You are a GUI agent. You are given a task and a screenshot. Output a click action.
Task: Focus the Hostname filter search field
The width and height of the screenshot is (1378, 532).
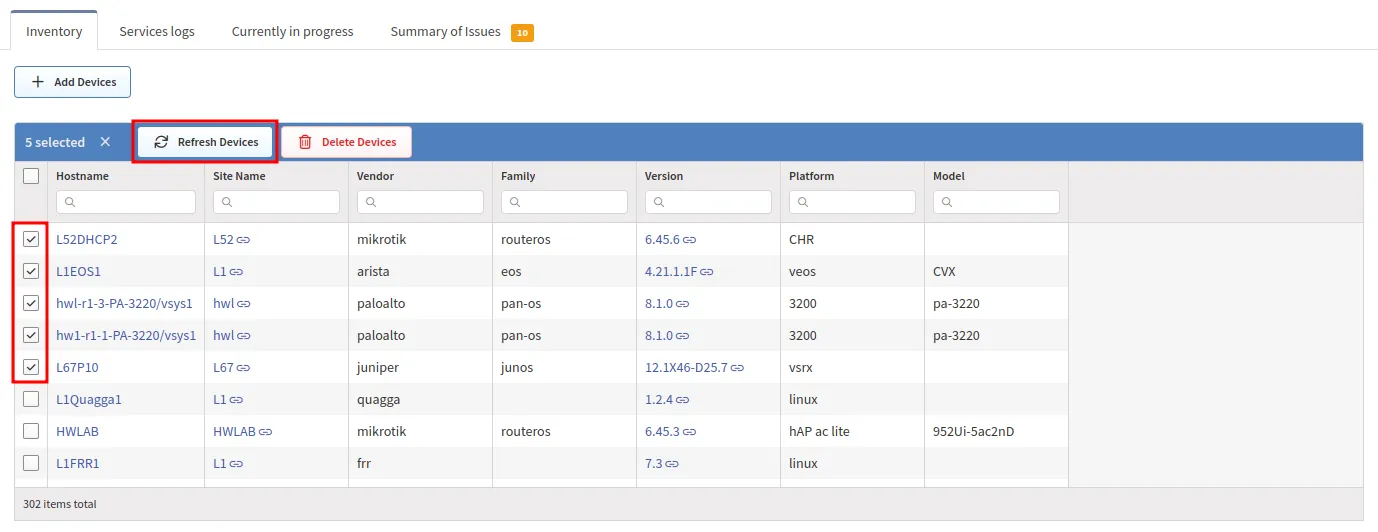click(126, 202)
